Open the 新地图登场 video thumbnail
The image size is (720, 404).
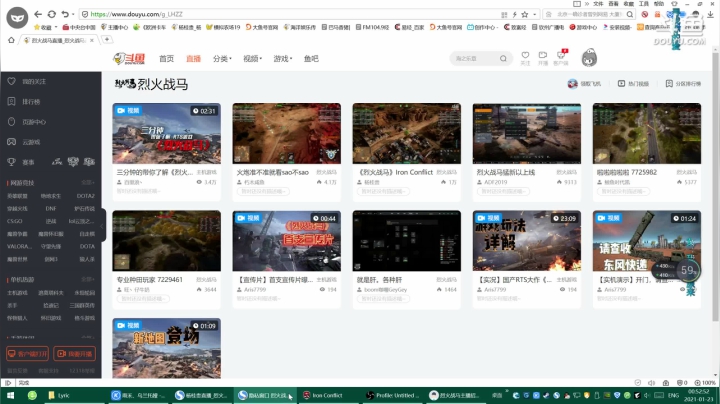coord(167,348)
